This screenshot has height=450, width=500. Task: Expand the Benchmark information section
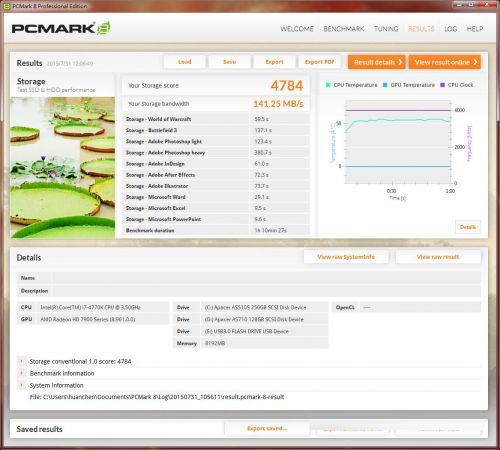(x=21, y=373)
